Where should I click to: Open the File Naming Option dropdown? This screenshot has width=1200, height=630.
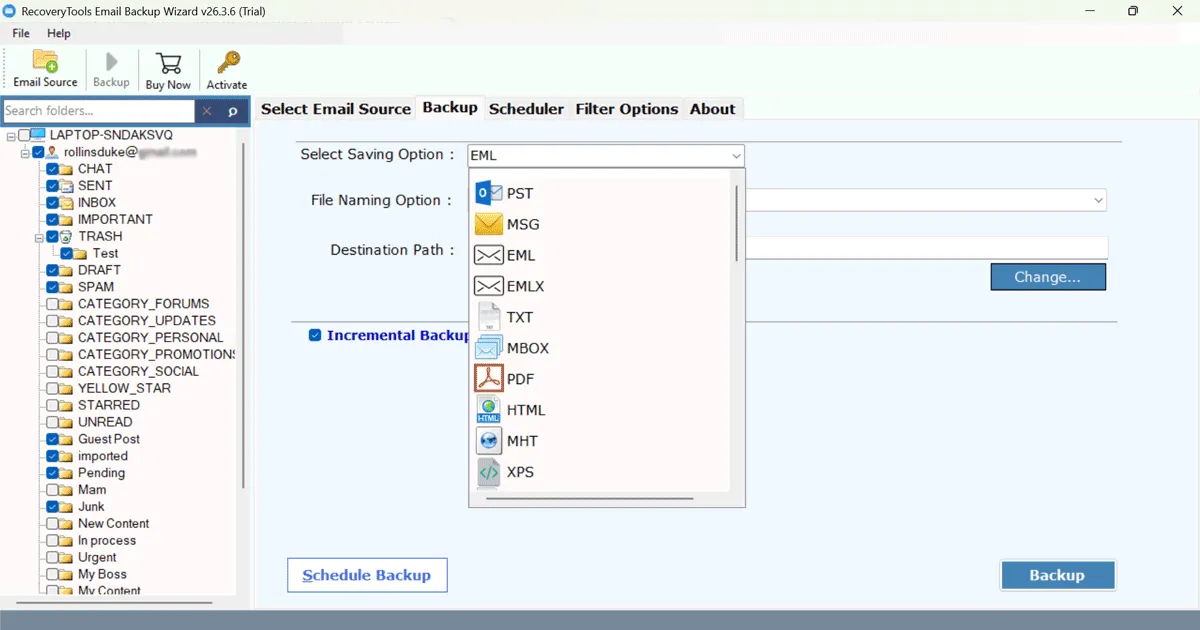tap(1099, 200)
